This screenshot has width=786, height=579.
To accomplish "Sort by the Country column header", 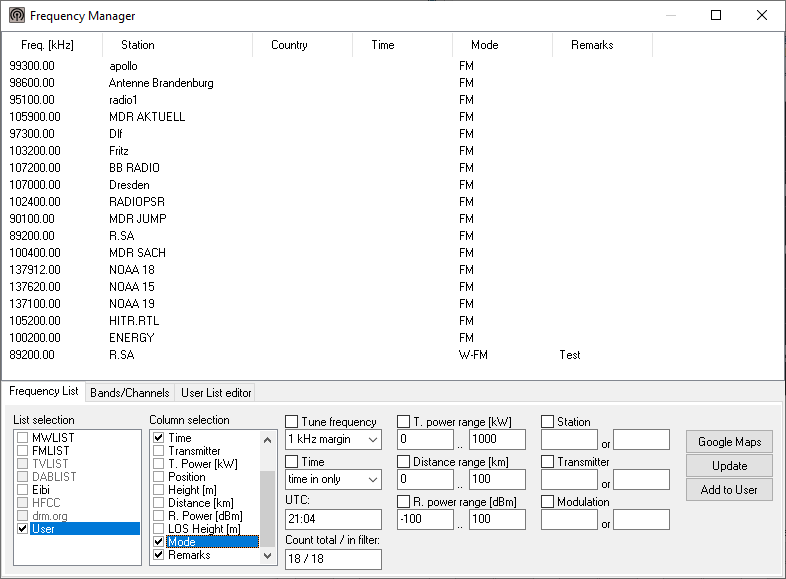I will pyautogui.click(x=302, y=45).
